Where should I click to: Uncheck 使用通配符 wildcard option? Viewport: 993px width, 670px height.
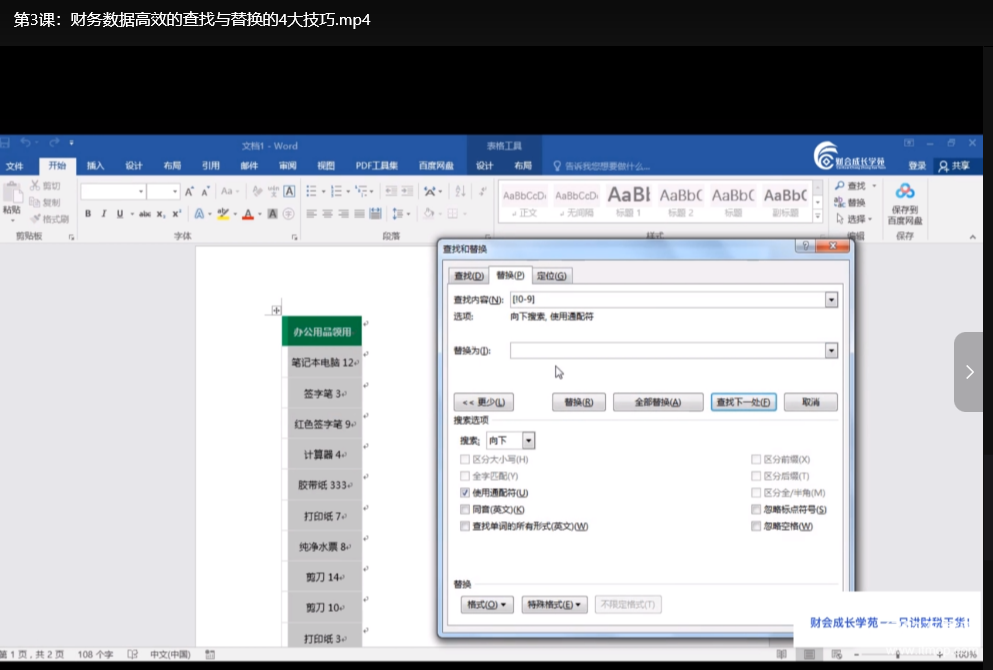[465, 493]
